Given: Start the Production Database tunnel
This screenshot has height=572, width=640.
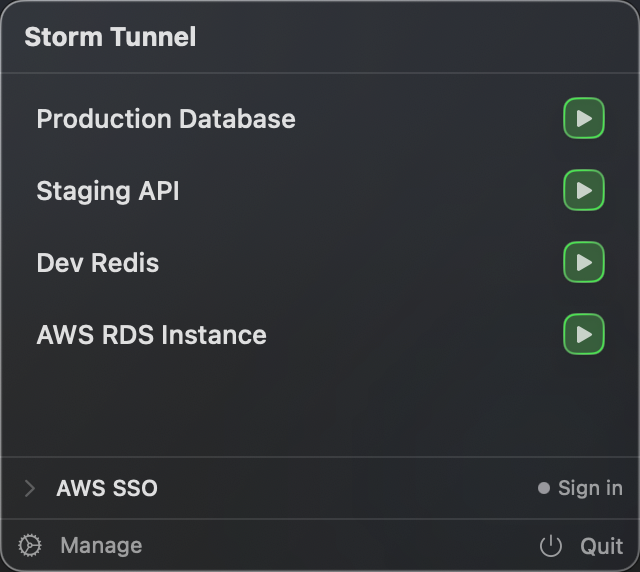Looking at the screenshot, I should 584,118.
